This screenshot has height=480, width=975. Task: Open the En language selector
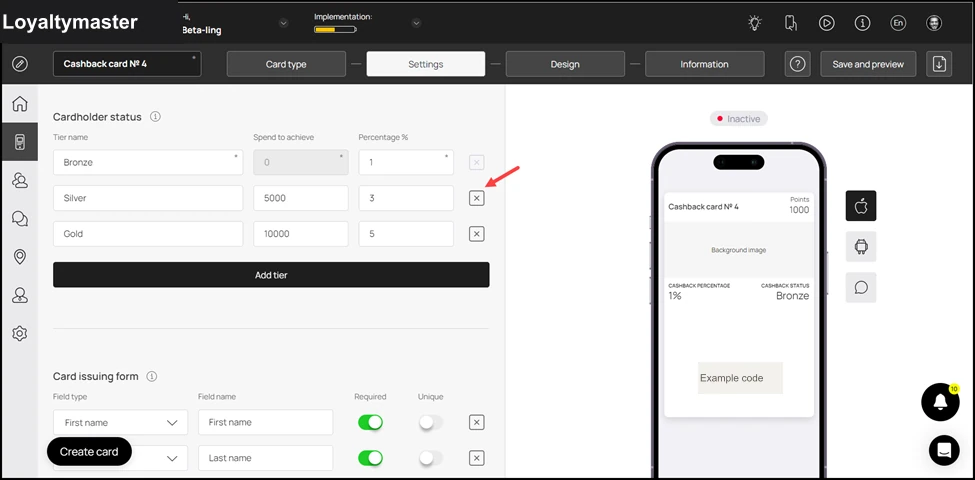coord(898,24)
